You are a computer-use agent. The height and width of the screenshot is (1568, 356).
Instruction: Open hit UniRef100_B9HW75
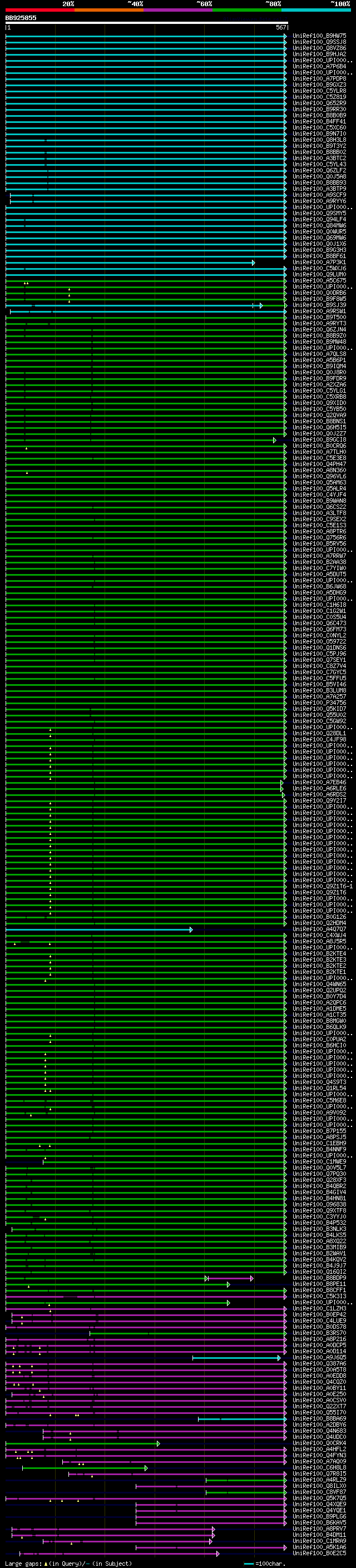[x=319, y=36]
